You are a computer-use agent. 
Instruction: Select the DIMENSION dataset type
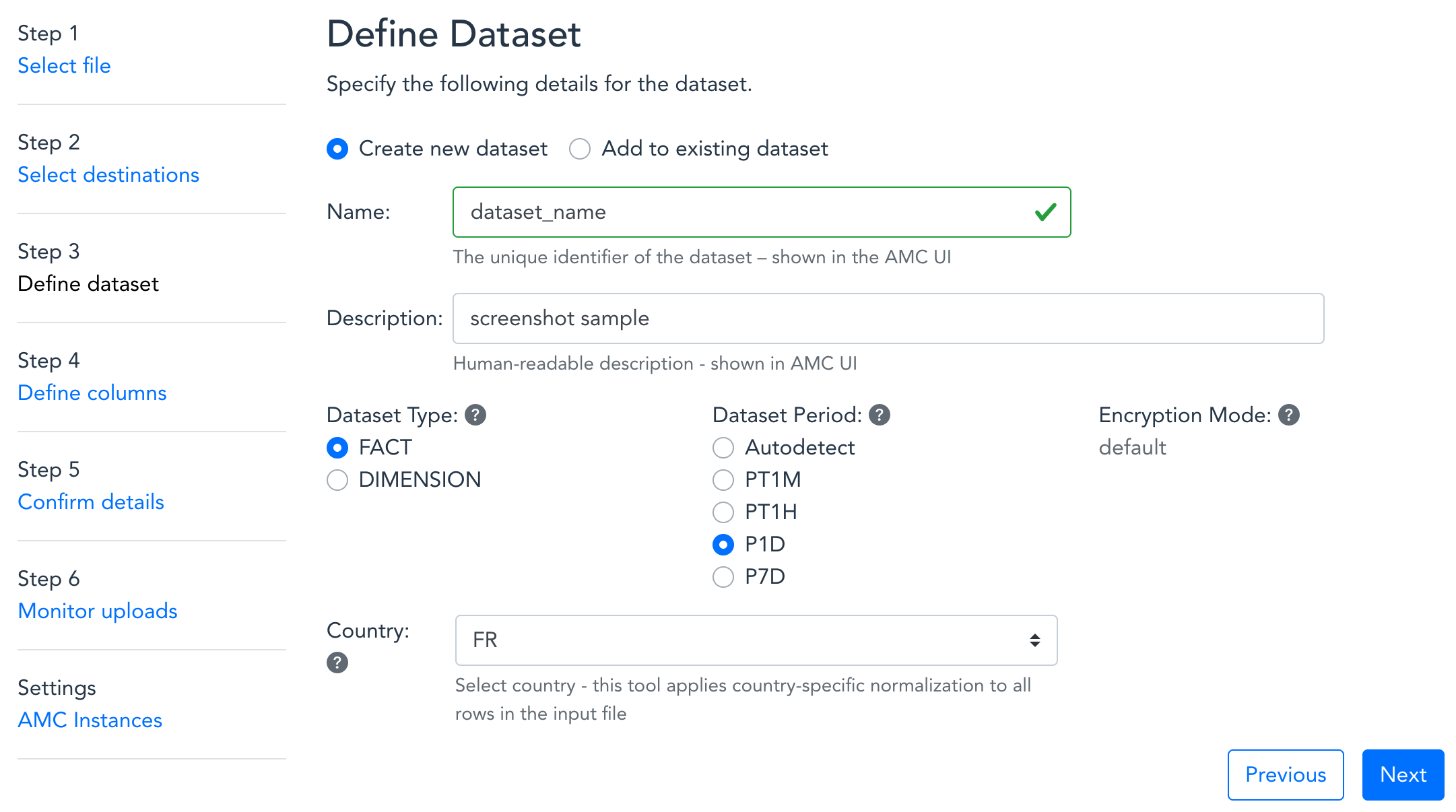coord(337,480)
